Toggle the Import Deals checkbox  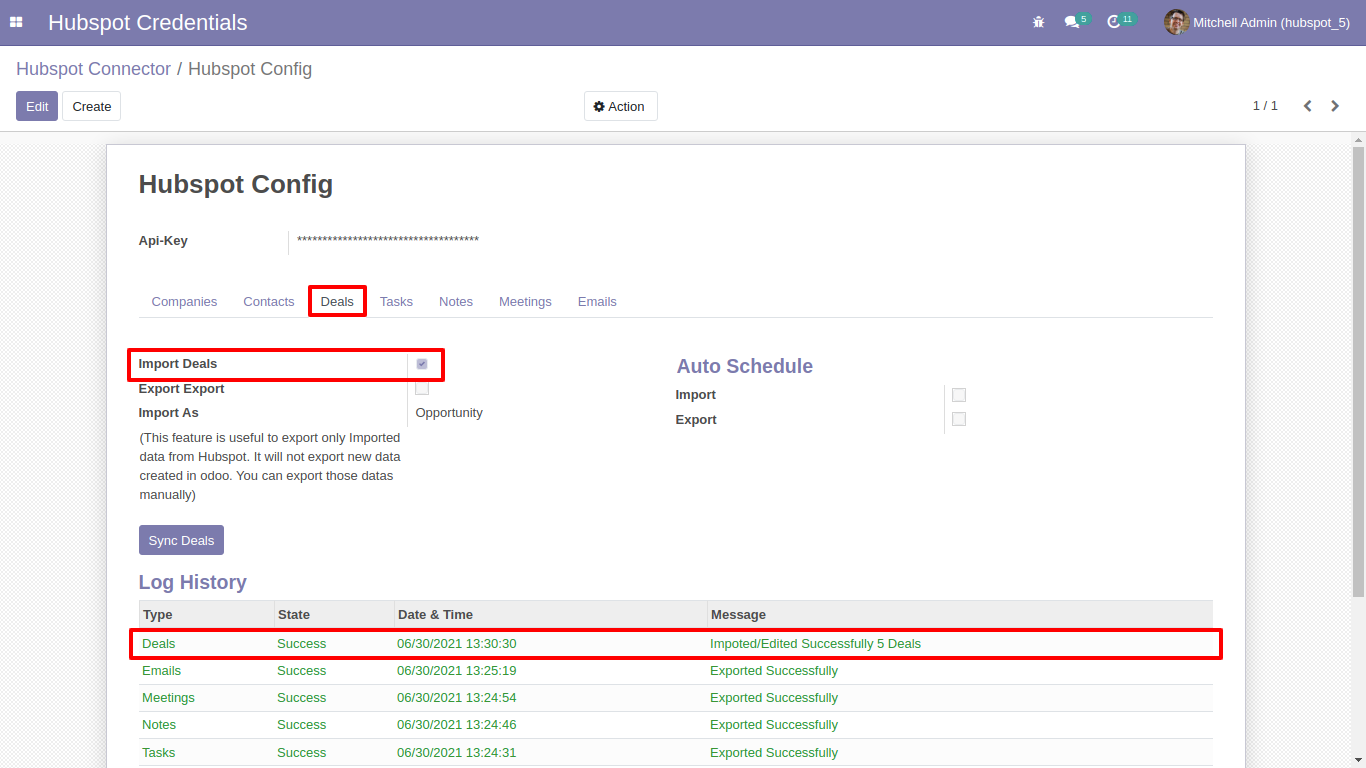[x=422, y=364]
